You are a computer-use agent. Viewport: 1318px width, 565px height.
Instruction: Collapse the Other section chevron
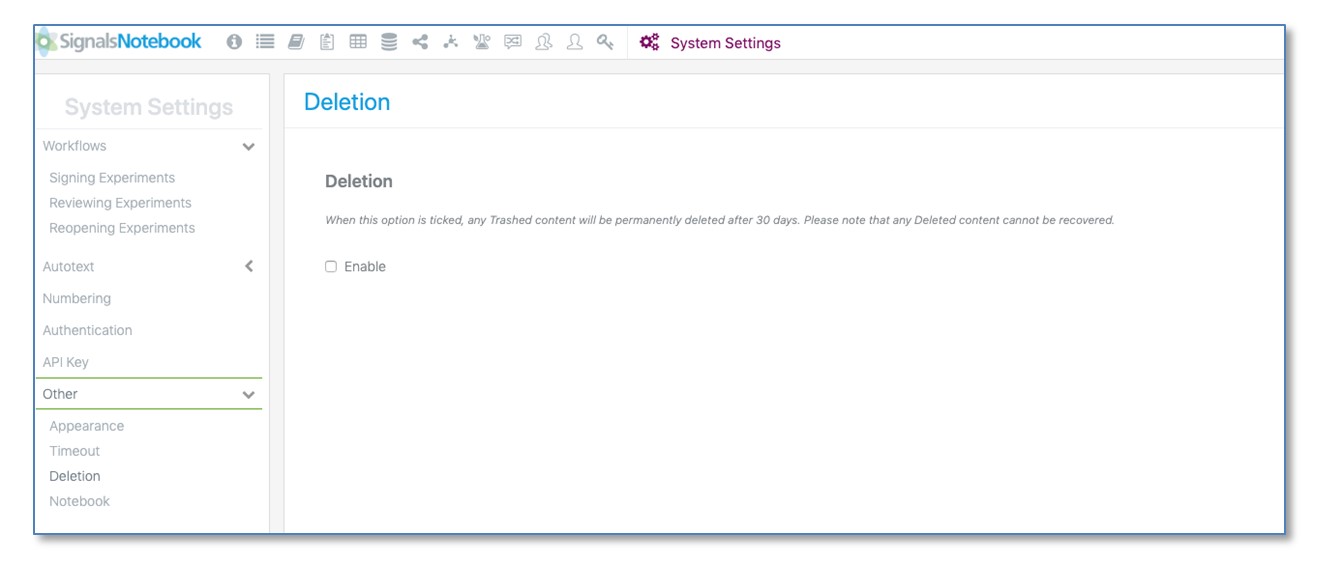[249, 395]
